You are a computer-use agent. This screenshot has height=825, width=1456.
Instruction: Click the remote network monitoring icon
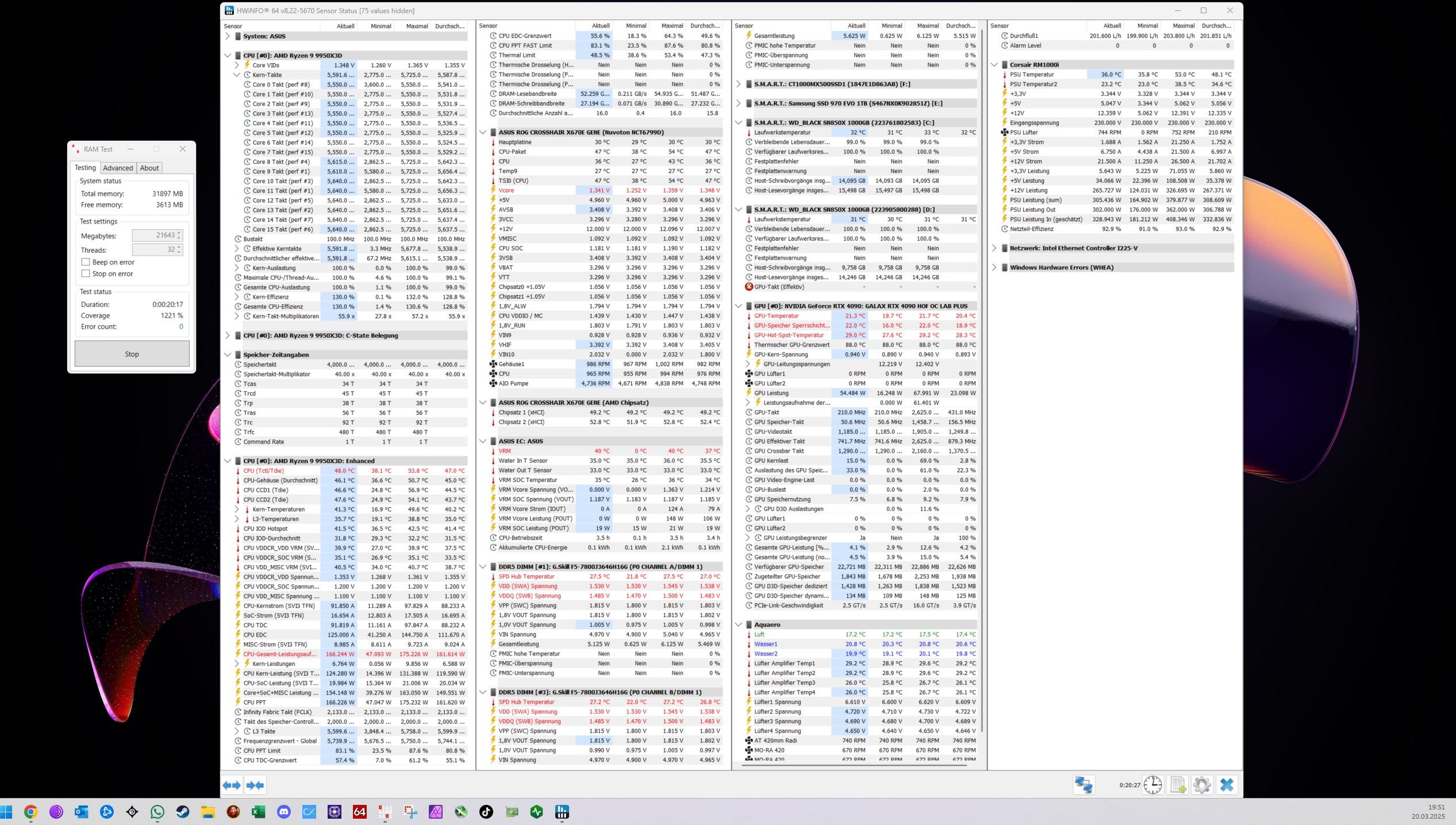click(x=1084, y=785)
